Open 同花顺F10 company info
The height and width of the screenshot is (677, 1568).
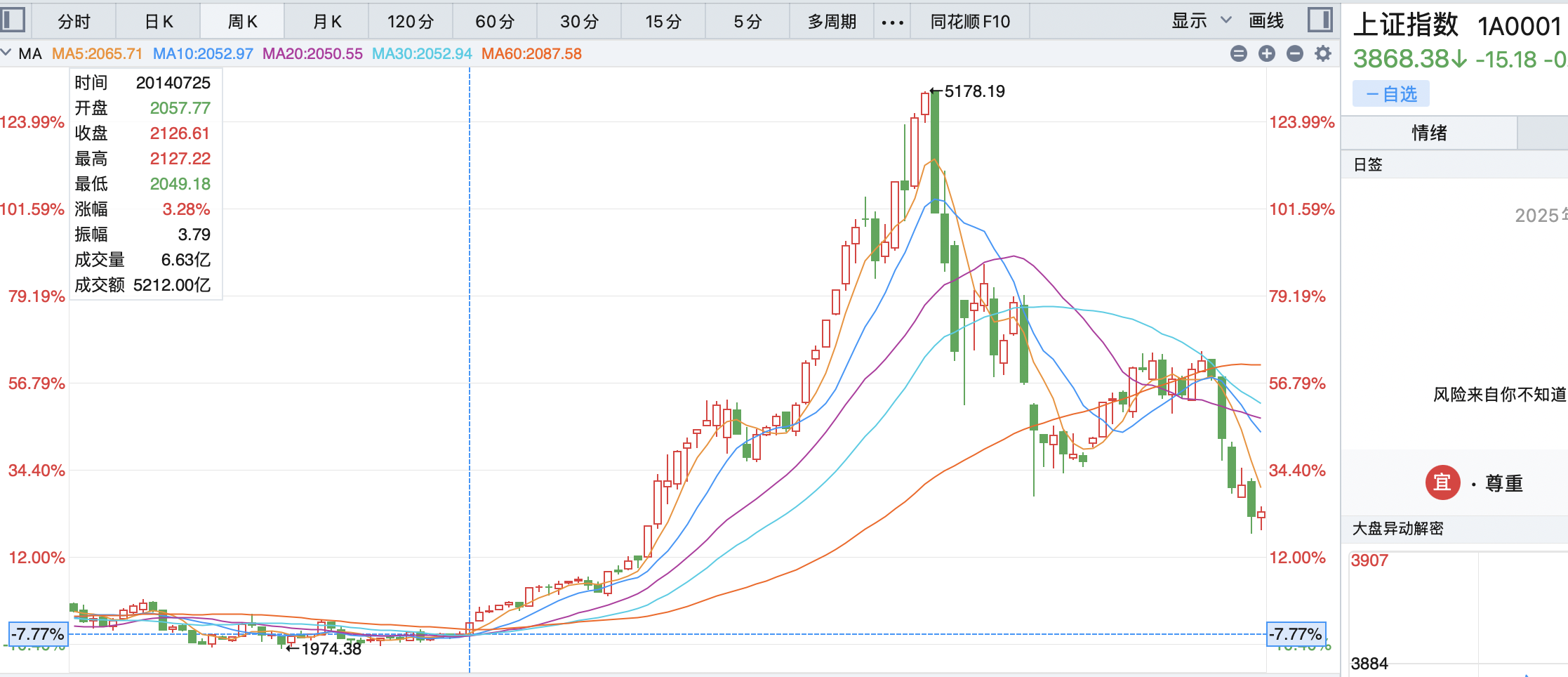click(x=970, y=22)
